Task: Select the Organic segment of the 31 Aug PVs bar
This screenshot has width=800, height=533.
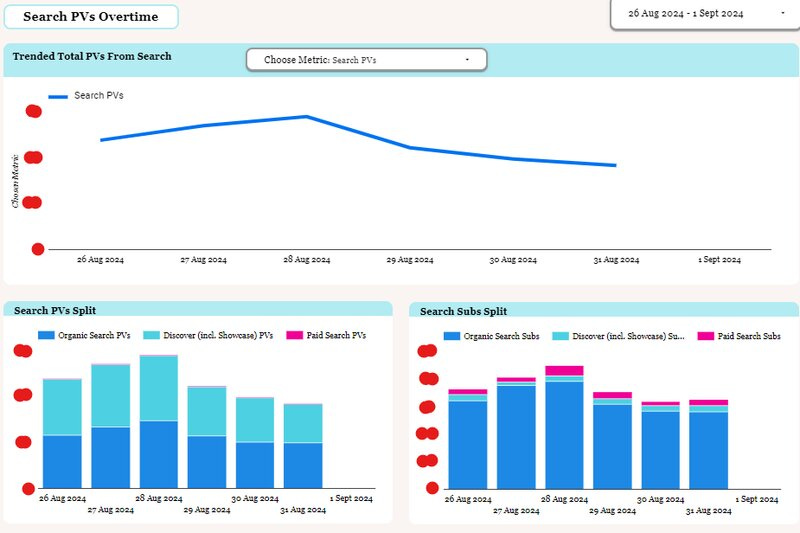Action: coord(303,466)
